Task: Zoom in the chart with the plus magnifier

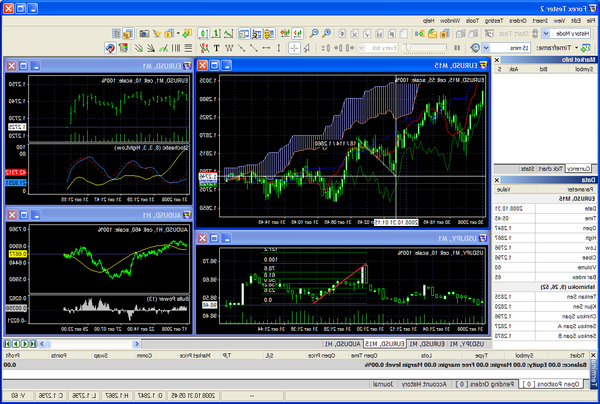Action: click(326, 33)
